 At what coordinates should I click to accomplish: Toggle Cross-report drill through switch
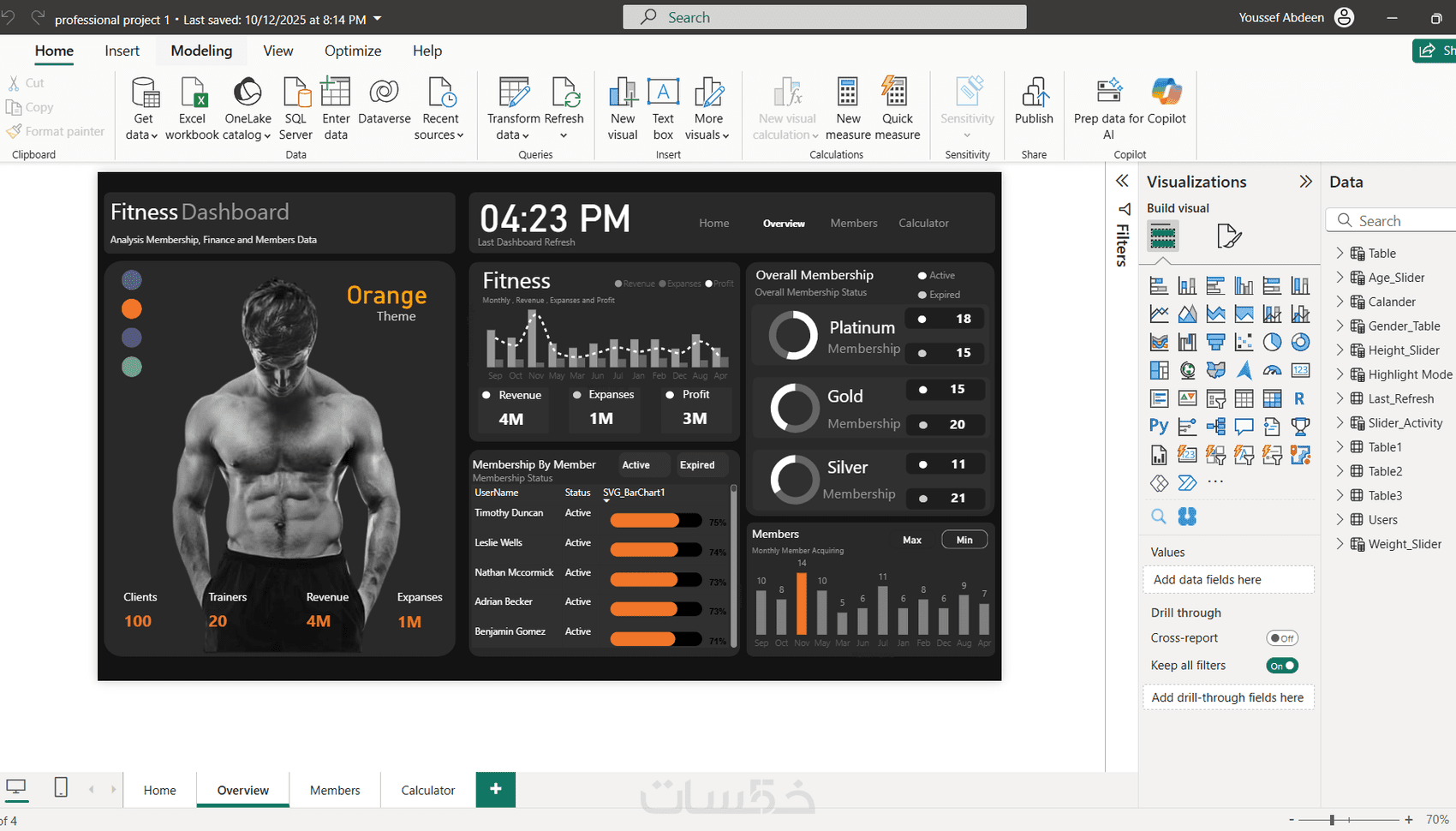[x=1282, y=638]
